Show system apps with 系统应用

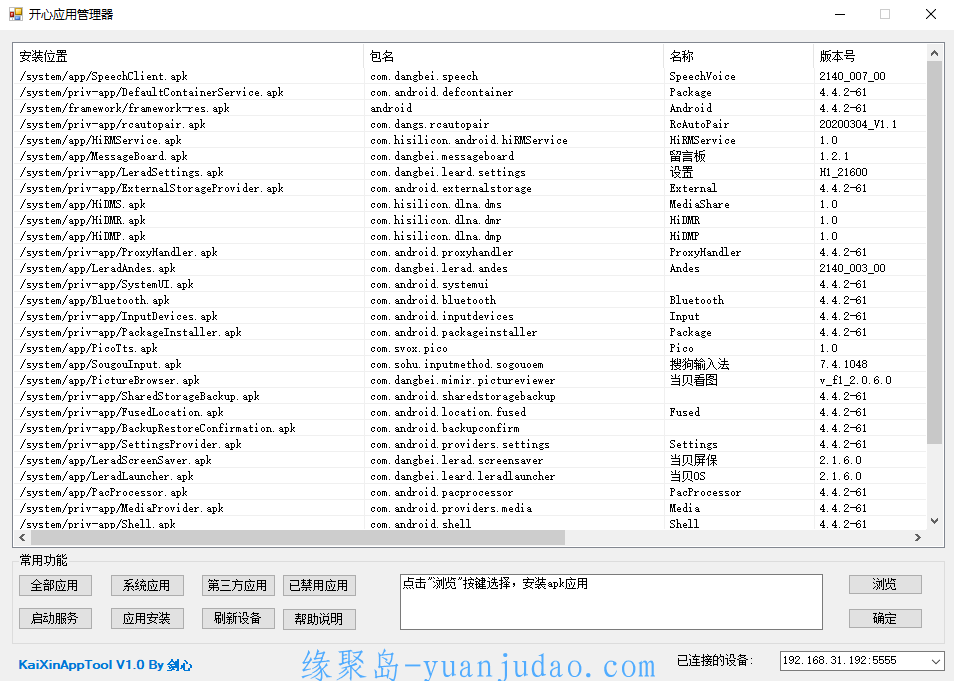147,585
